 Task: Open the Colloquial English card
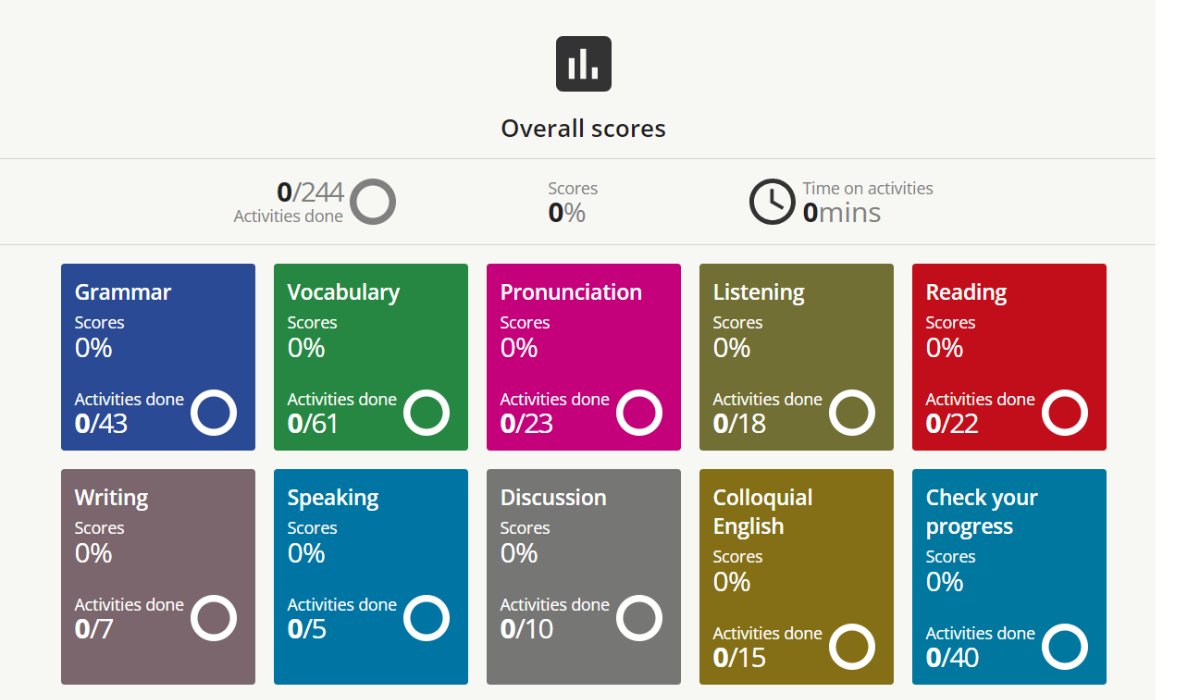pos(796,575)
